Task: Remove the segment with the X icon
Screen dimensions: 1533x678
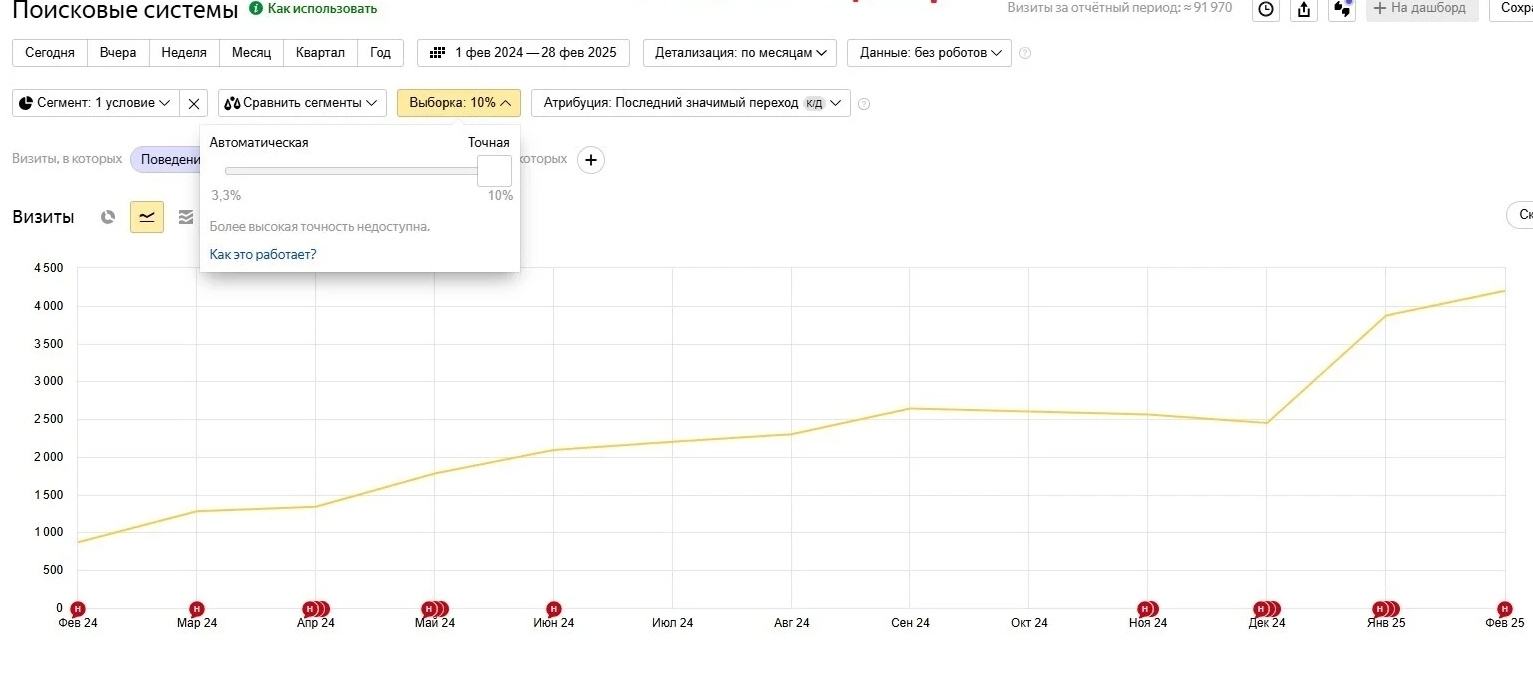Action: (x=194, y=103)
